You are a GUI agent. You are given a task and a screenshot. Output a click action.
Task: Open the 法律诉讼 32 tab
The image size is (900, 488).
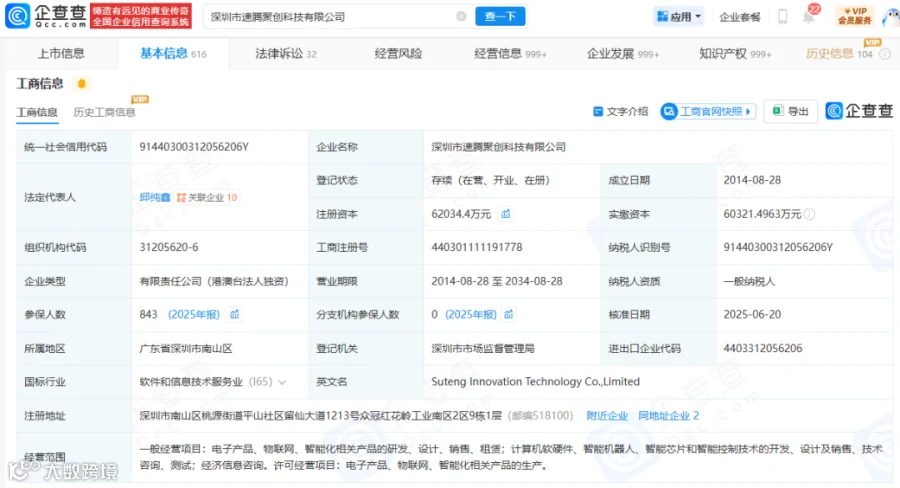pyautogui.click(x=285, y=54)
